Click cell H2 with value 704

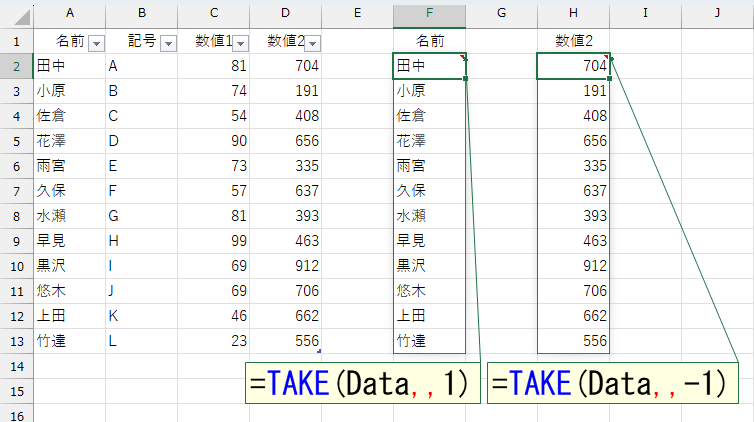[573, 66]
